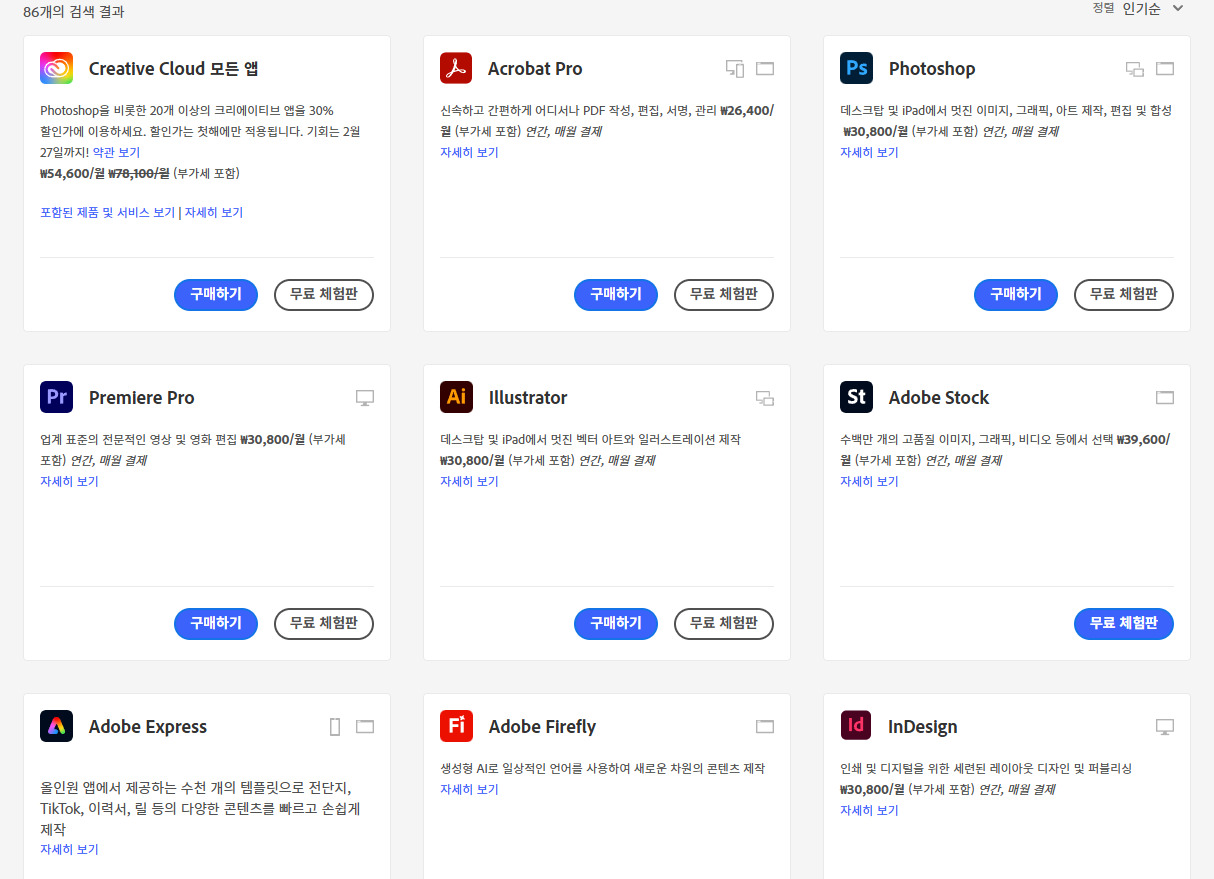Click the ₩54,600/월 discounted price
The image size is (1214, 879).
pyautogui.click(x=72, y=174)
